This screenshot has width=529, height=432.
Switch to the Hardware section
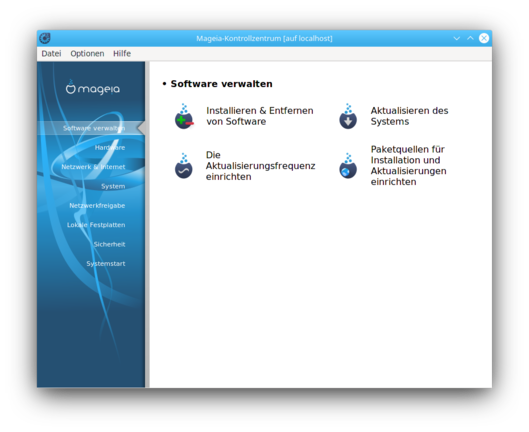point(110,147)
